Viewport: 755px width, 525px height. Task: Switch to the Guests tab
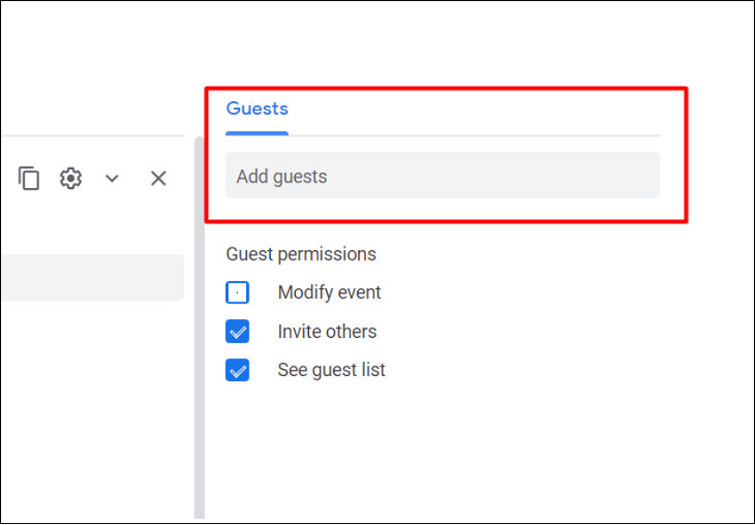point(257,109)
